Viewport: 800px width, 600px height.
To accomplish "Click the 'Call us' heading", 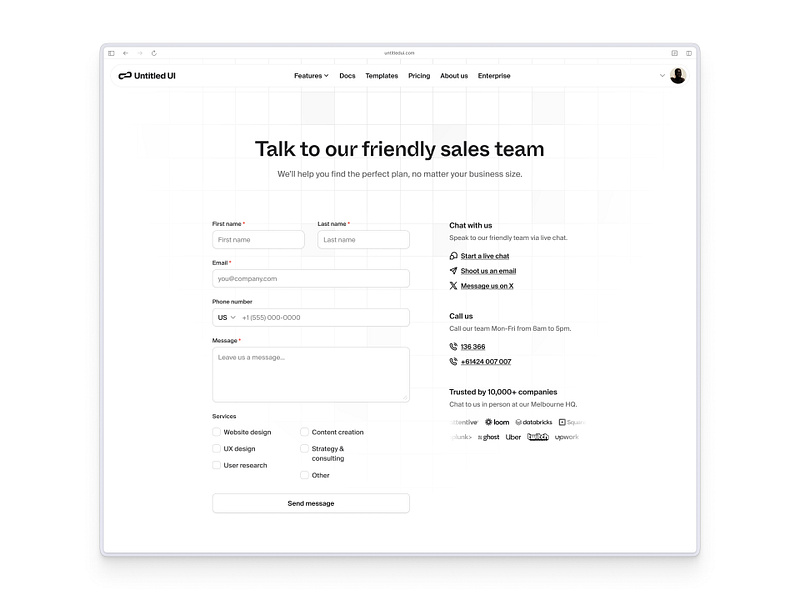I will [461, 316].
